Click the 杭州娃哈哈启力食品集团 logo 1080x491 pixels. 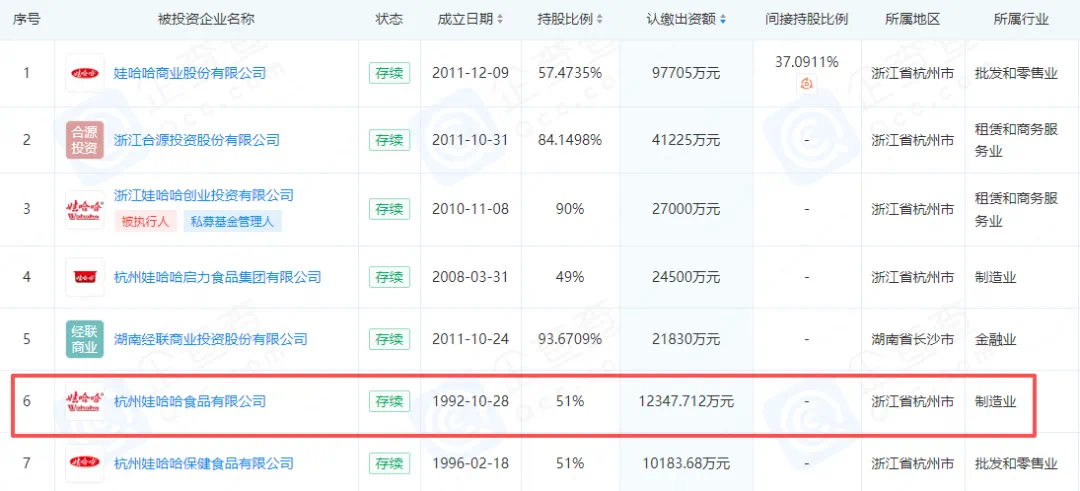click(x=84, y=276)
